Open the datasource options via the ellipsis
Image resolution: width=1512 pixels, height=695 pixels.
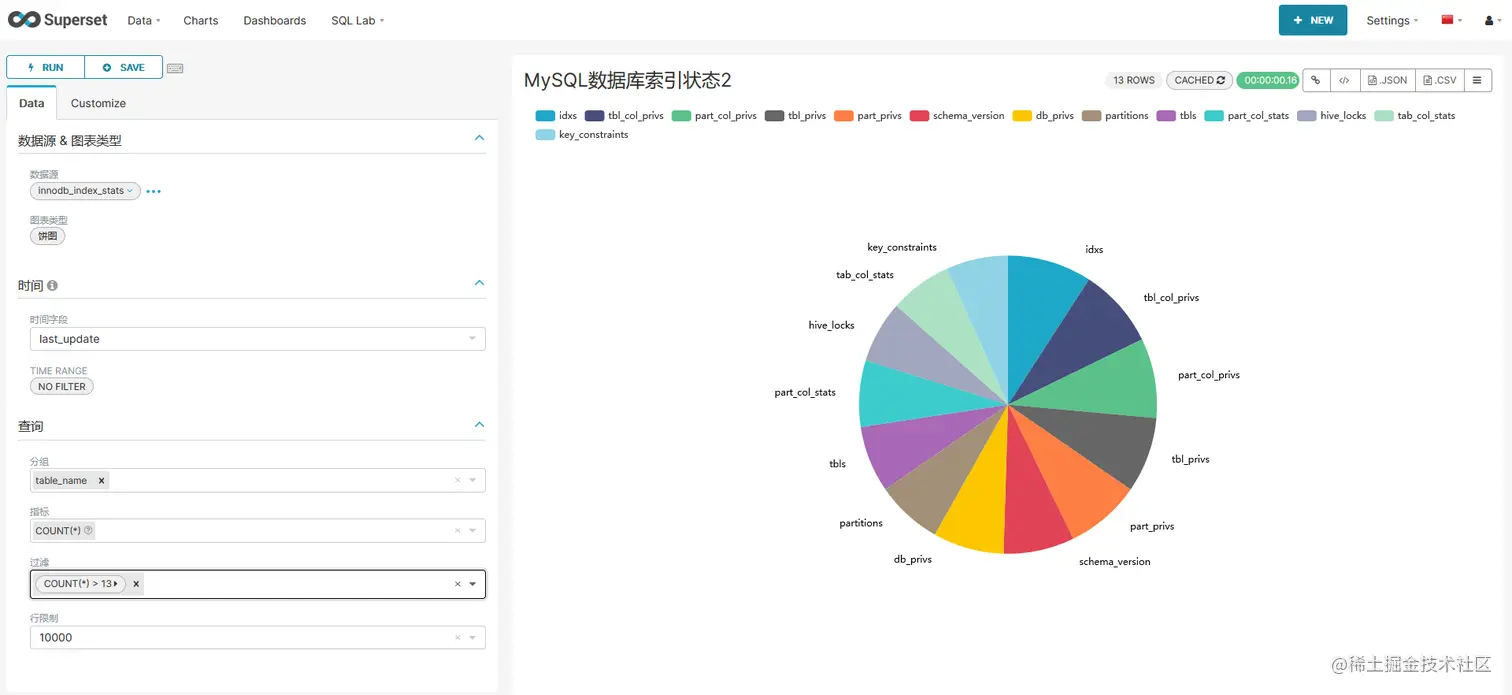[153, 191]
